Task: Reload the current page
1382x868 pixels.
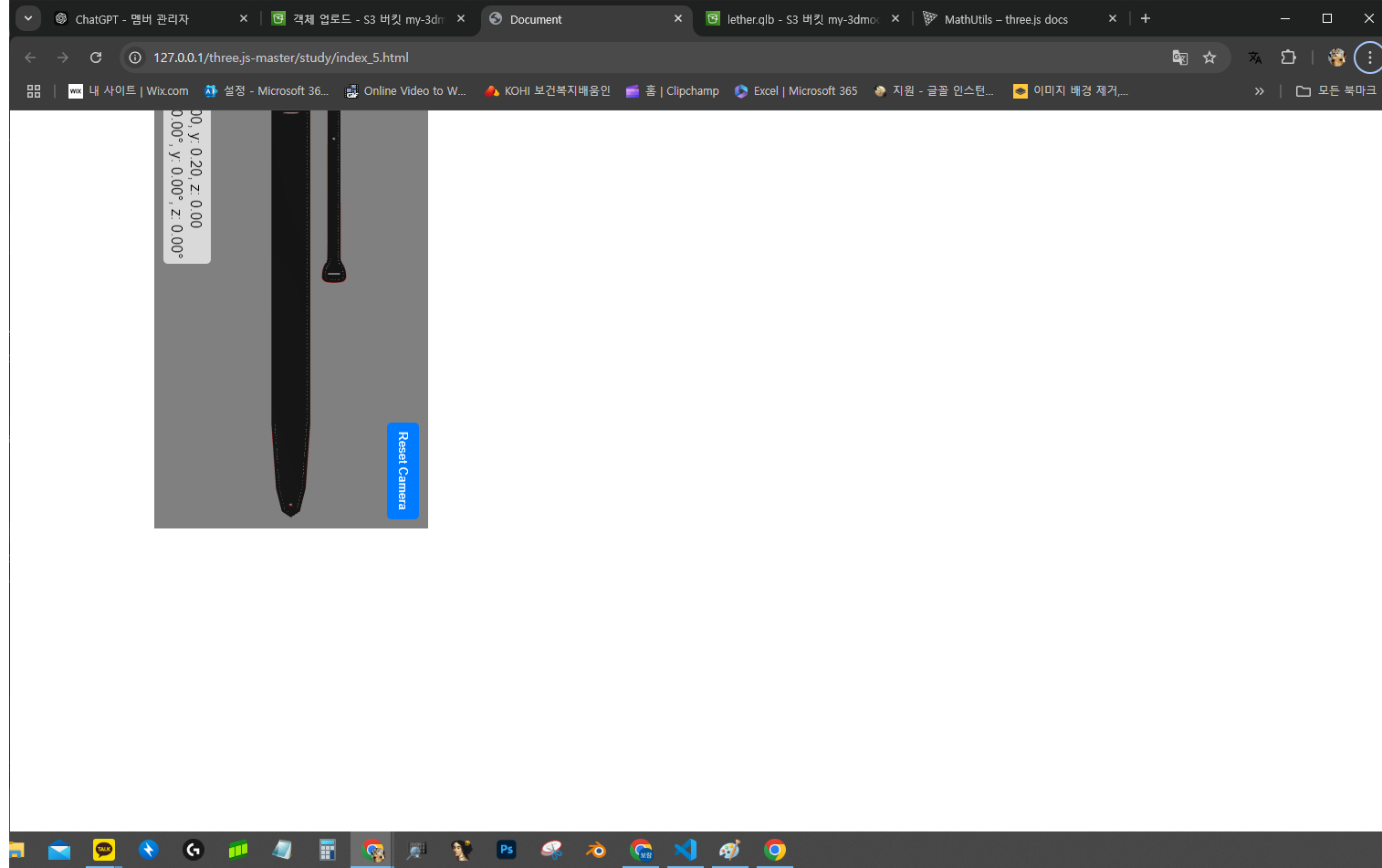Action: [96, 58]
